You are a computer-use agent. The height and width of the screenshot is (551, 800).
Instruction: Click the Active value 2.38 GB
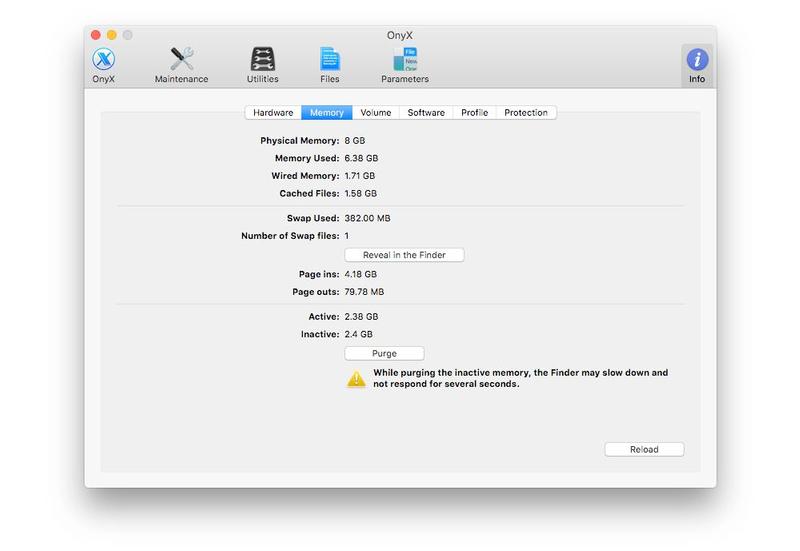pyautogui.click(x=361, y=316)
